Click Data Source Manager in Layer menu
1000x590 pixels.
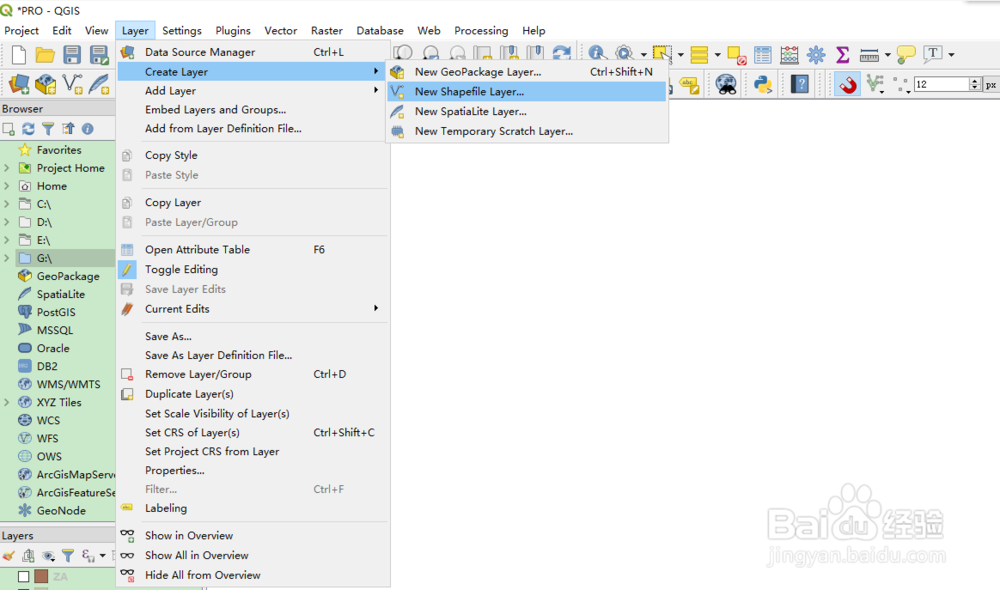coord(253,52)
